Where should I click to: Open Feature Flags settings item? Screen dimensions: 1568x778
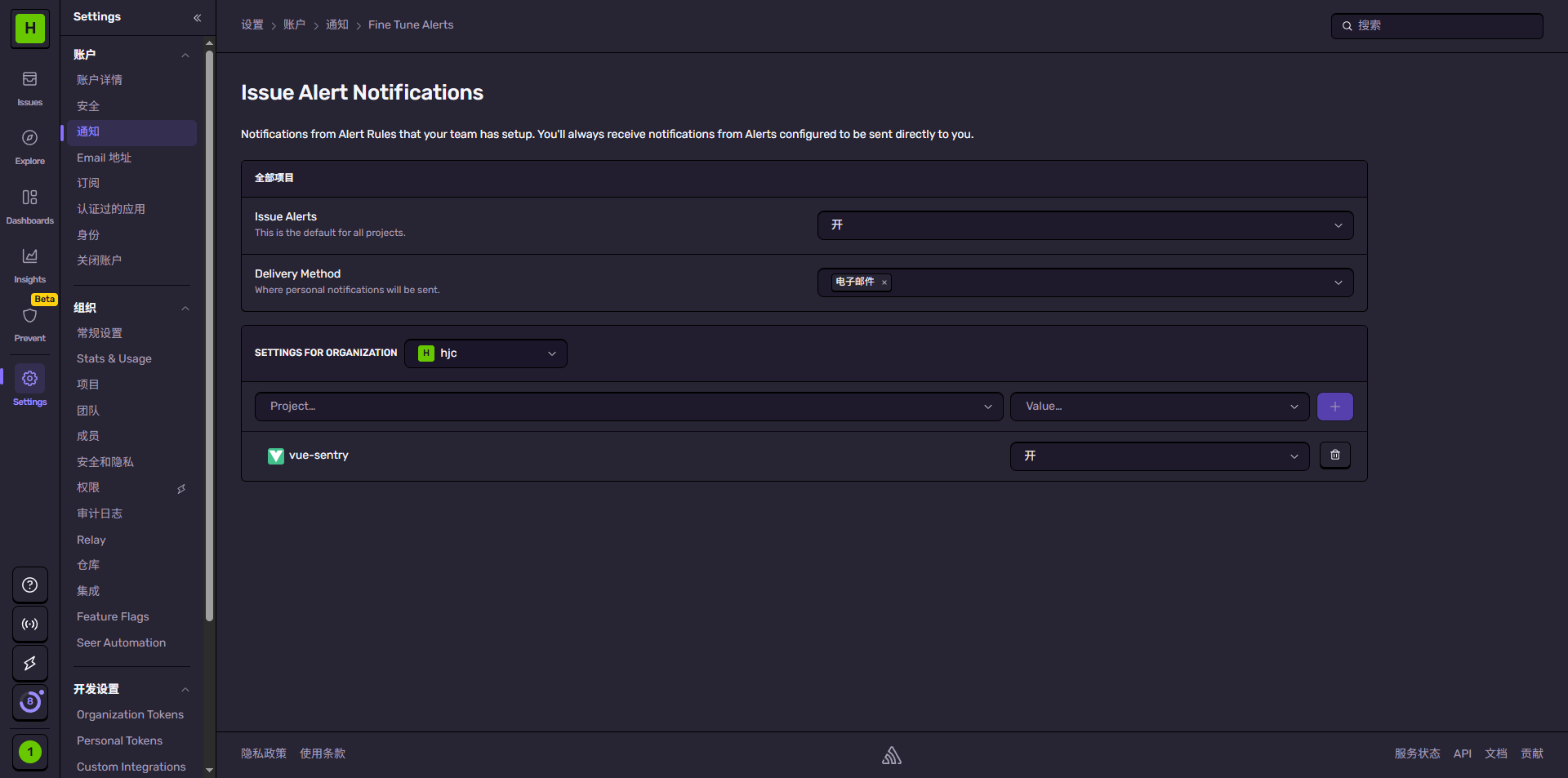pyautogui.click(x=113, y=617)
